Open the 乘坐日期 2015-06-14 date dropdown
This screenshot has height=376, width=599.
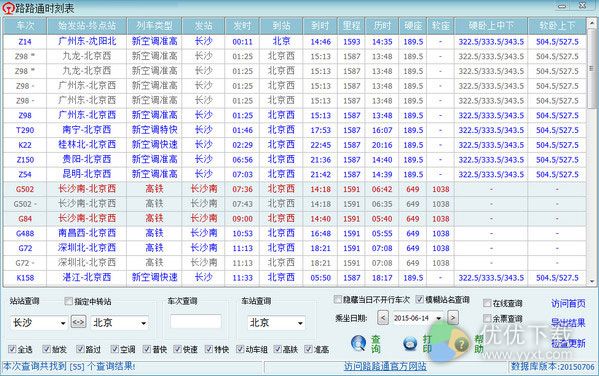click(439, 318)
